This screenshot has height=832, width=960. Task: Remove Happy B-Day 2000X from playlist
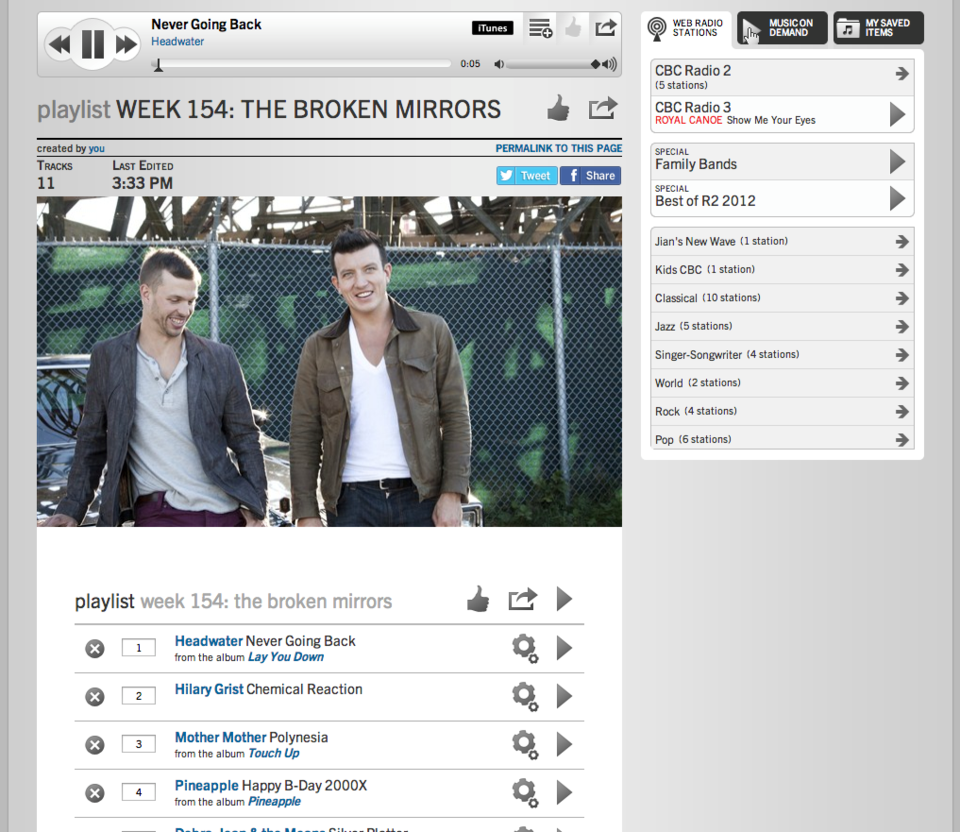[x=95, y=793]
